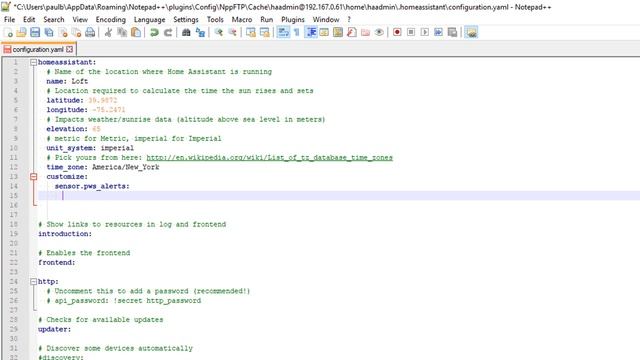Play back the recorded macro
The height and width of the screenshot is (360, 640).
425,32
